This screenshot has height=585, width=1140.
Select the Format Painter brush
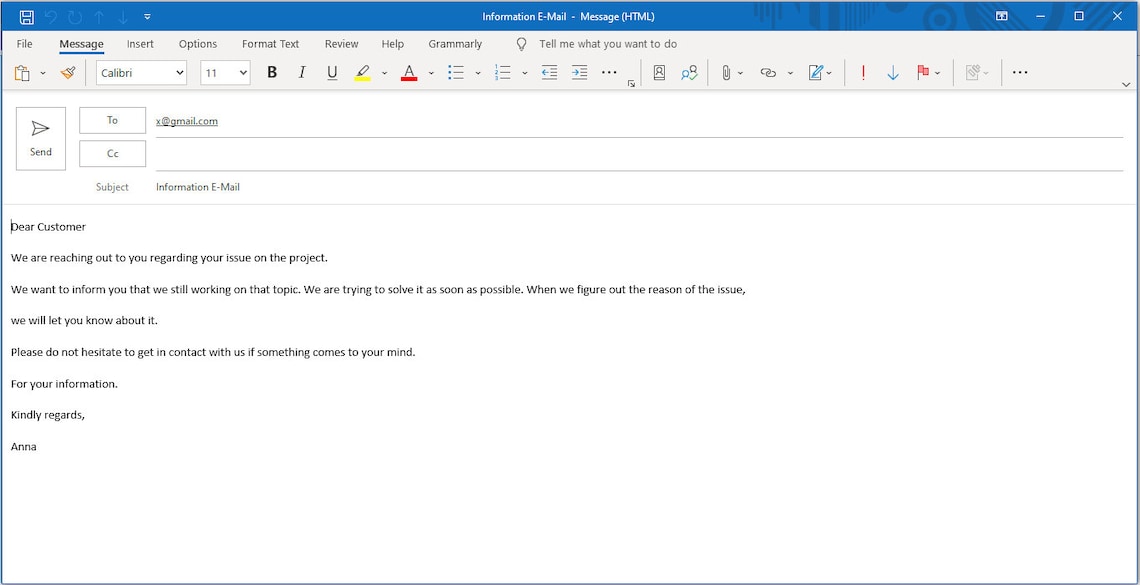tap(68, 73)
